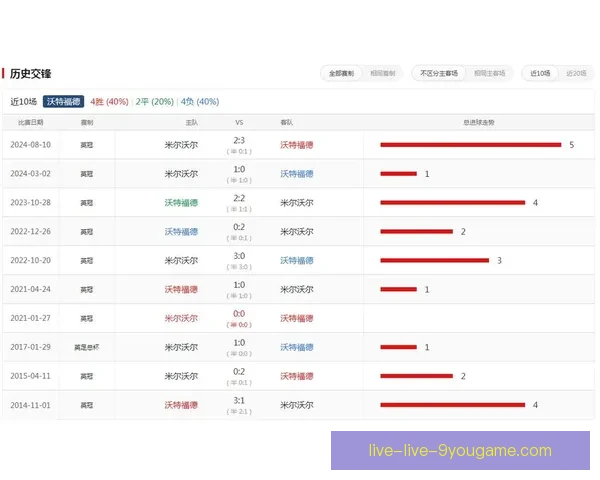Select the 近10场 range option
Screen dimensions: 600x480
click(x=540, y=73)
